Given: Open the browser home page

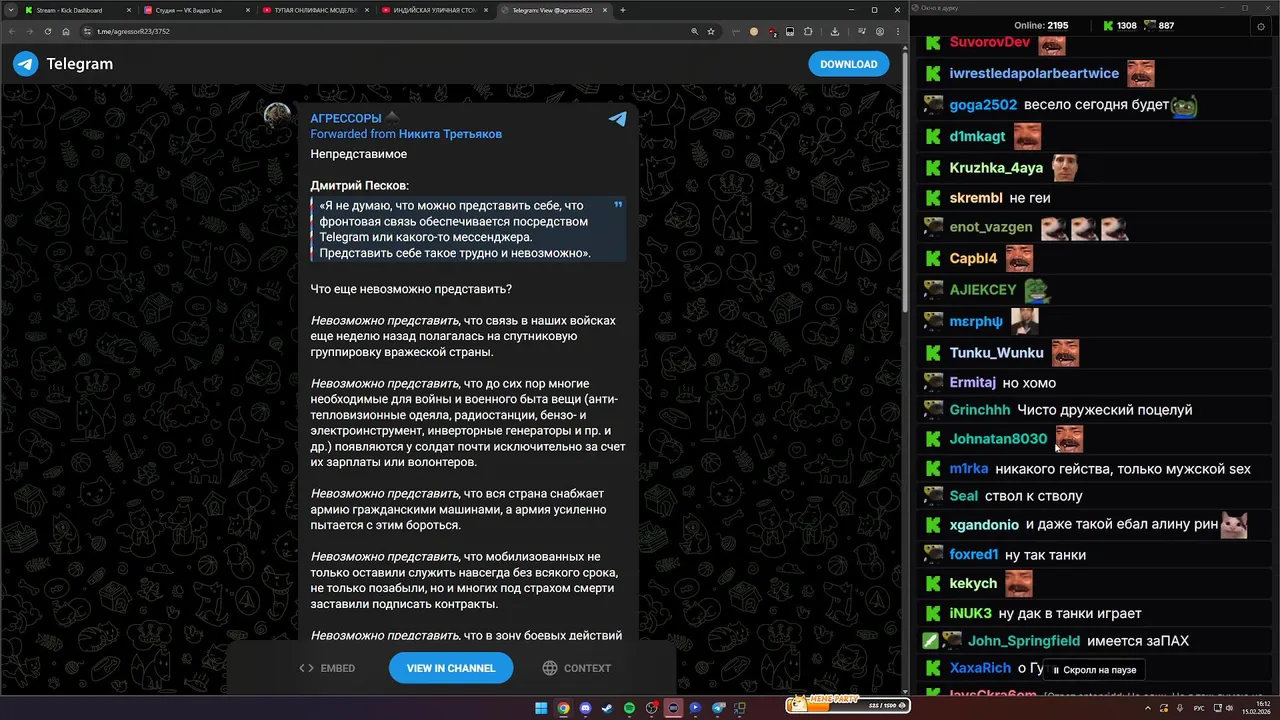Looking at the screenshot, I should [66, 31].
